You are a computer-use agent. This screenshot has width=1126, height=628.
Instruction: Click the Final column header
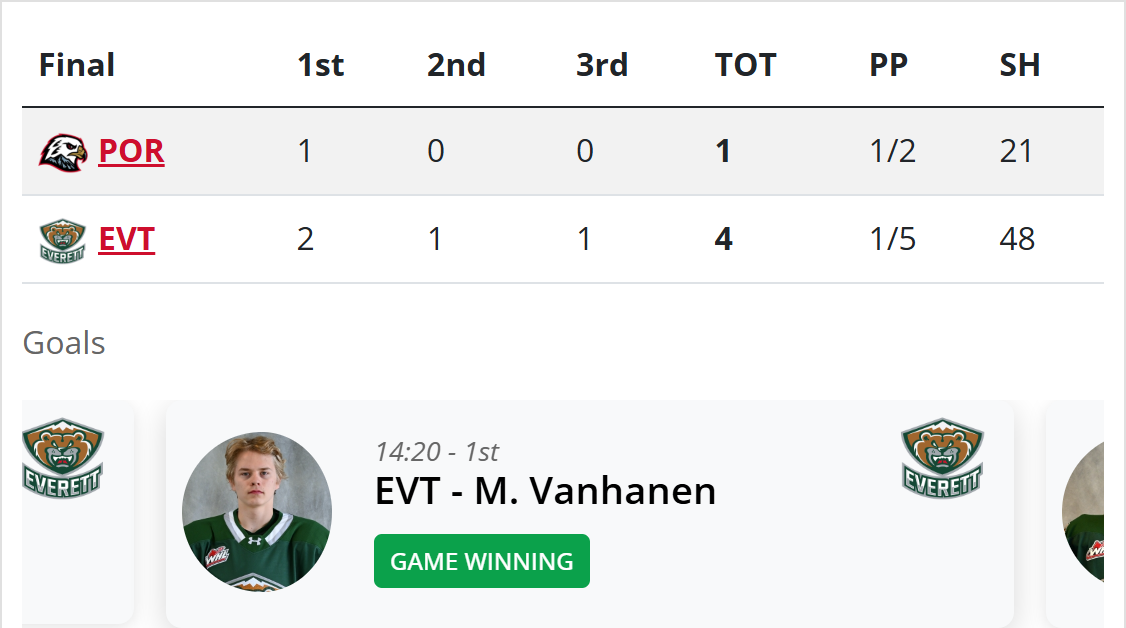(x=77, y=65)
